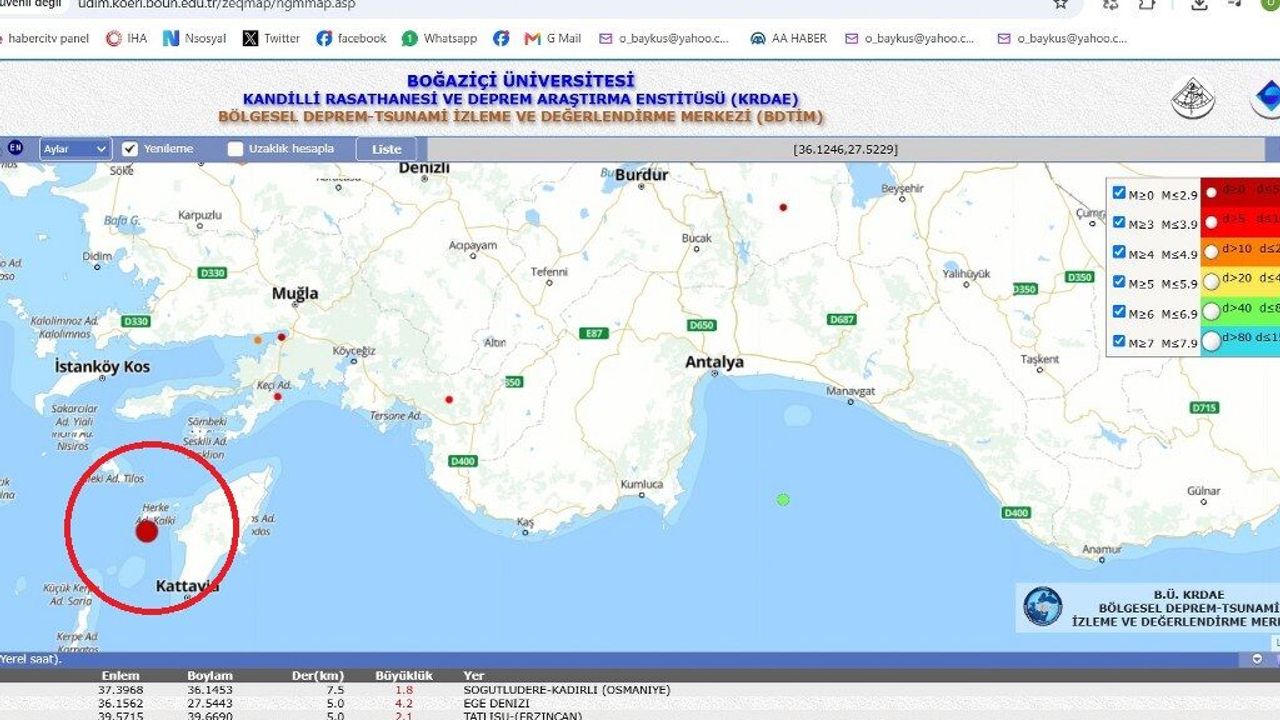
Task: Select the red marker just south of Muğla
Action: [x=282, y=337]
